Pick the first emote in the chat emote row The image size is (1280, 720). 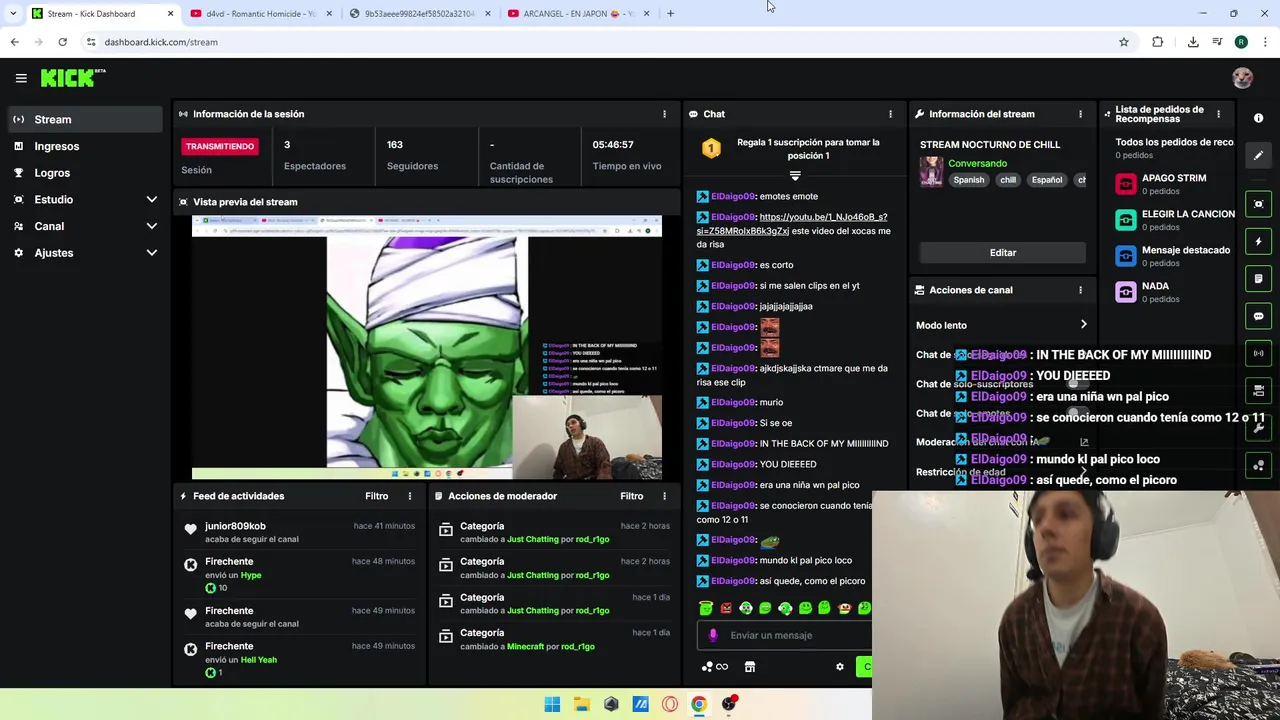[x=706, y=608]
